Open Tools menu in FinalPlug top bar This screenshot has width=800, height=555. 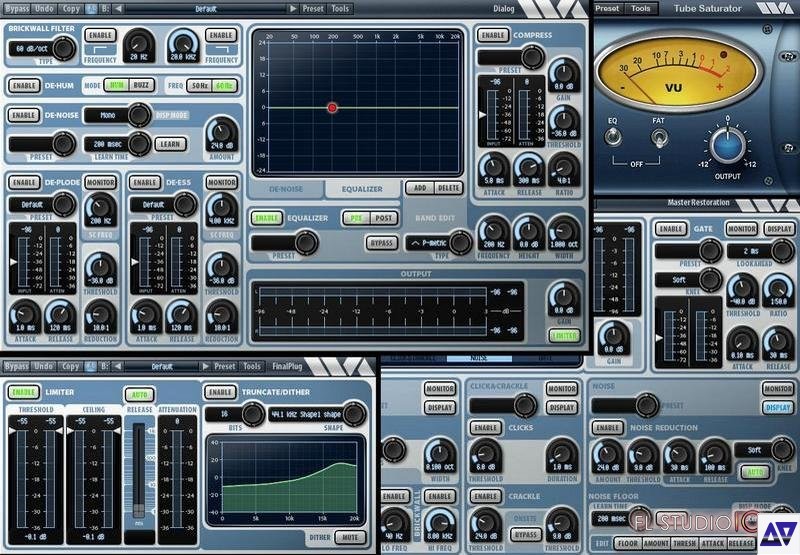(252, 366)
